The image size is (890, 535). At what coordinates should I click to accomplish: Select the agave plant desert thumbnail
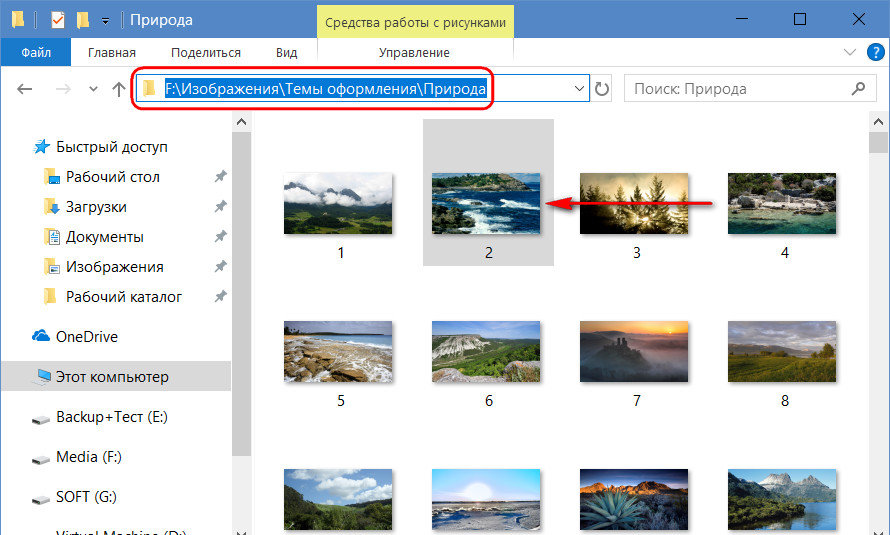point(633,499)
